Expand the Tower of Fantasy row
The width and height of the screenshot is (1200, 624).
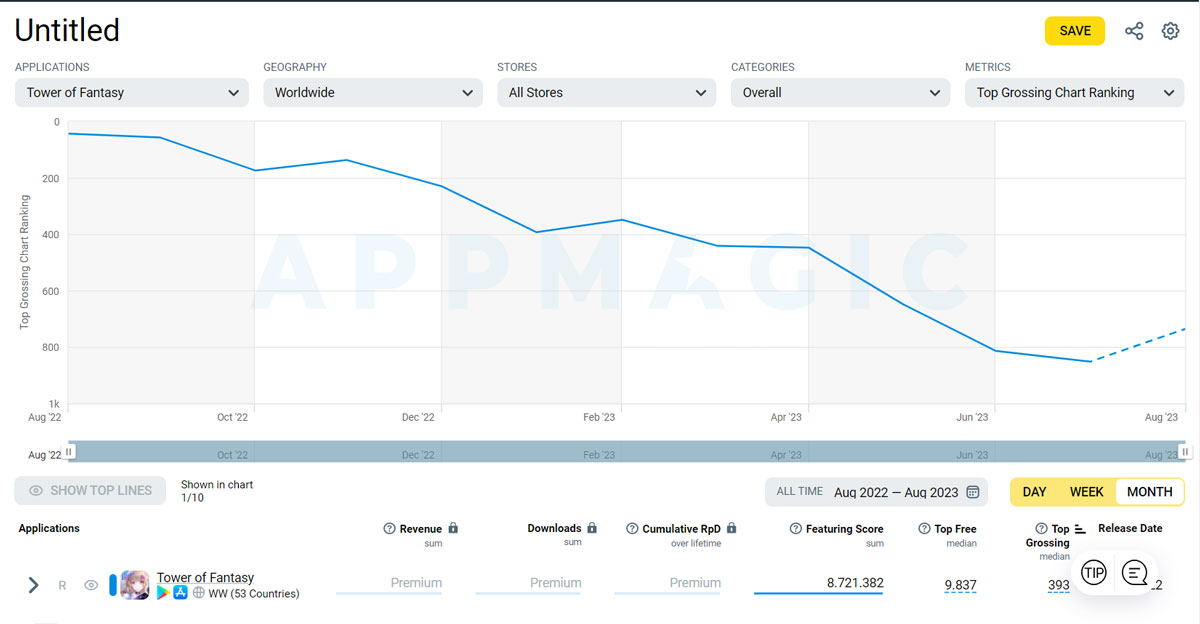point(33,585)
